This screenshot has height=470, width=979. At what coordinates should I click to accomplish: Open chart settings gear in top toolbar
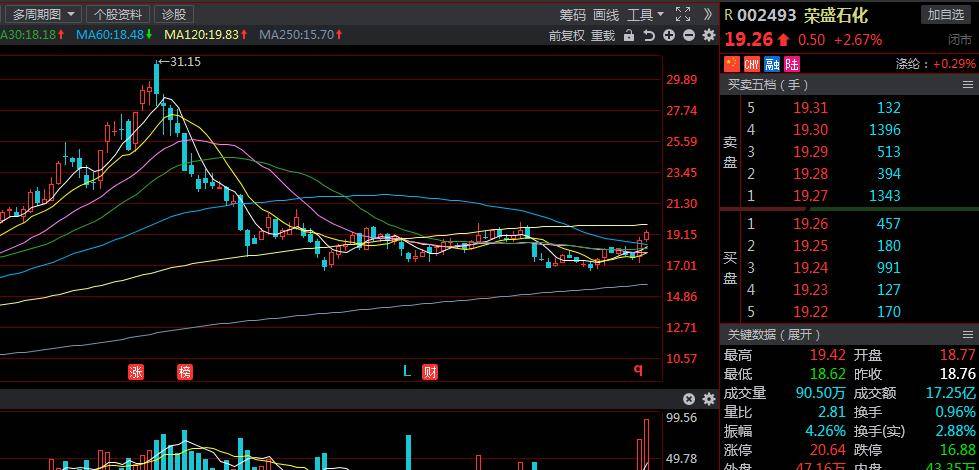click(709, 35)
